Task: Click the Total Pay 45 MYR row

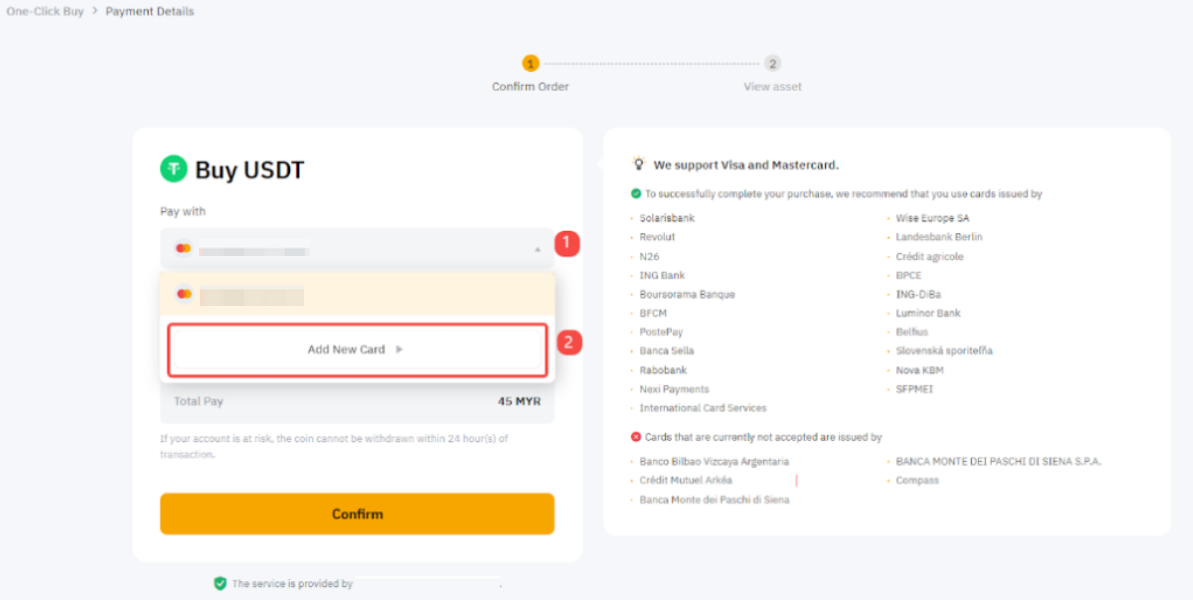Action: (357, 401)
